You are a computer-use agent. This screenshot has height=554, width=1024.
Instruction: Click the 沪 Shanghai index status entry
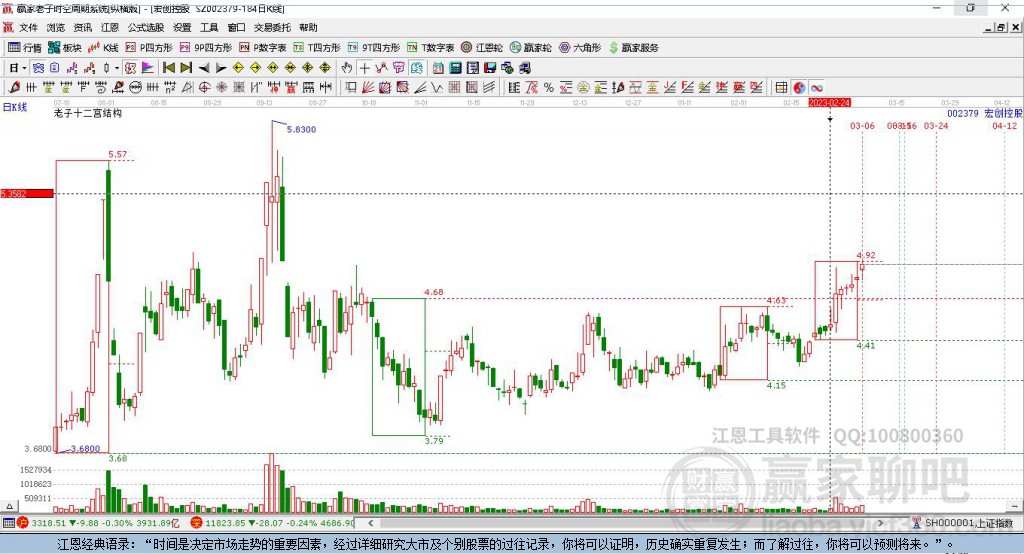tap(99, 523)
